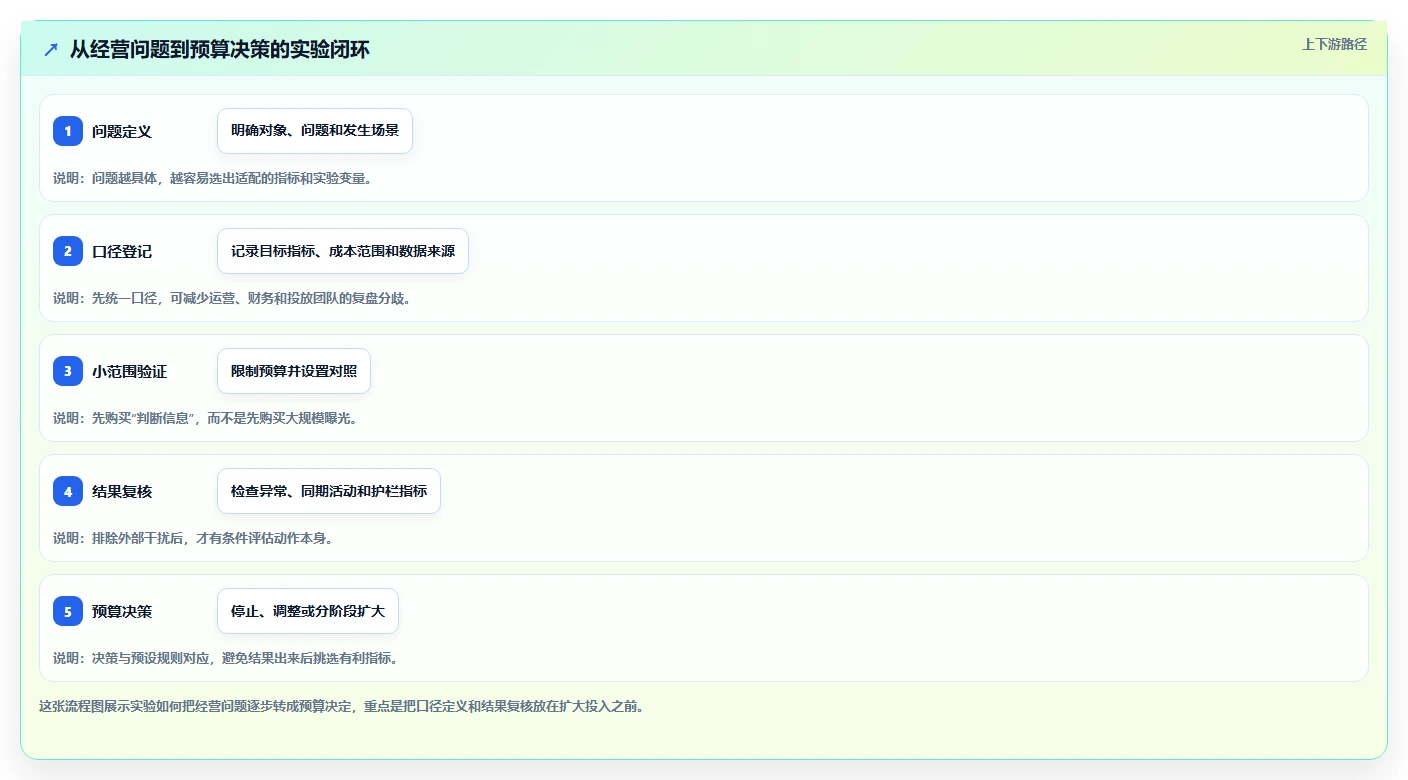Screen dimensions: 1408x780
Task: Click the 预算决策 step label
Action: click(122, 612)
